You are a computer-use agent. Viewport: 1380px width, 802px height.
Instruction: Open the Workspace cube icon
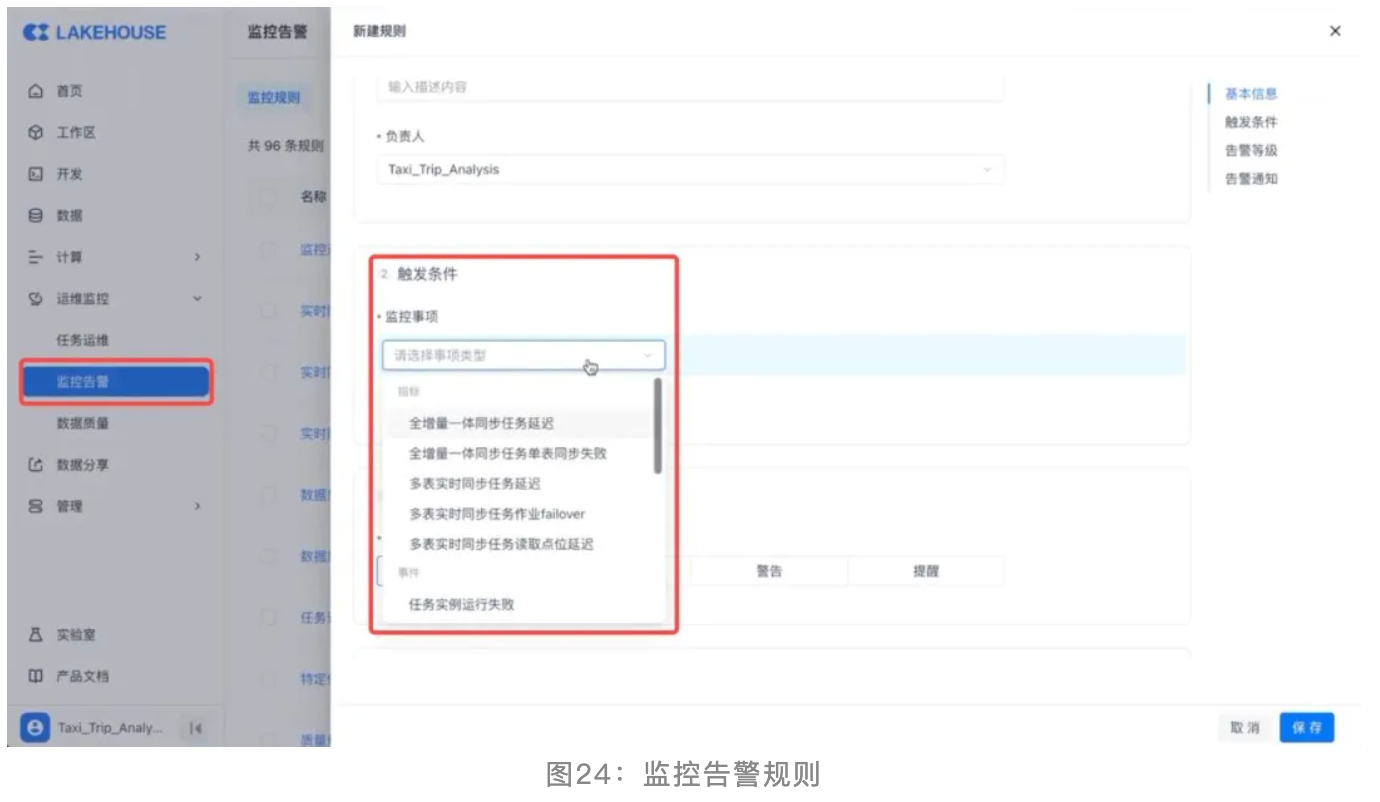(x=36, y=133)
